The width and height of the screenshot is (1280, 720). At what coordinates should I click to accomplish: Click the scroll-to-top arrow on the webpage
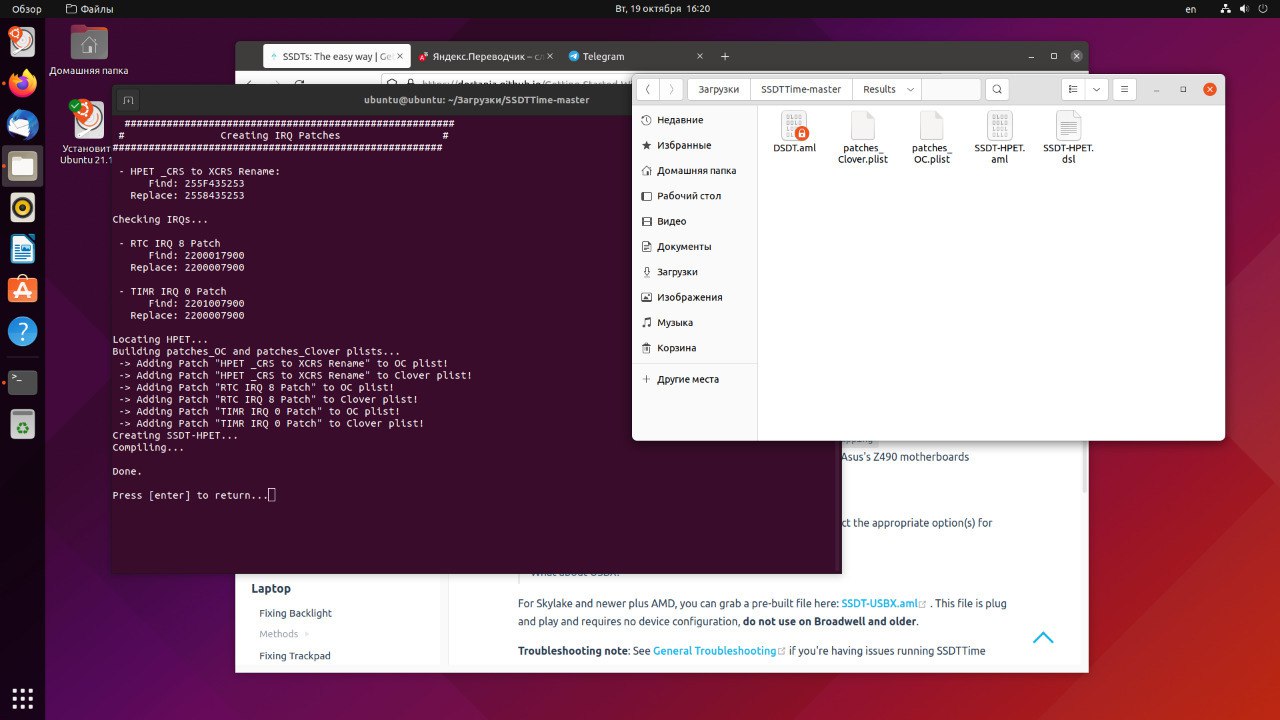pos(1043,637)
